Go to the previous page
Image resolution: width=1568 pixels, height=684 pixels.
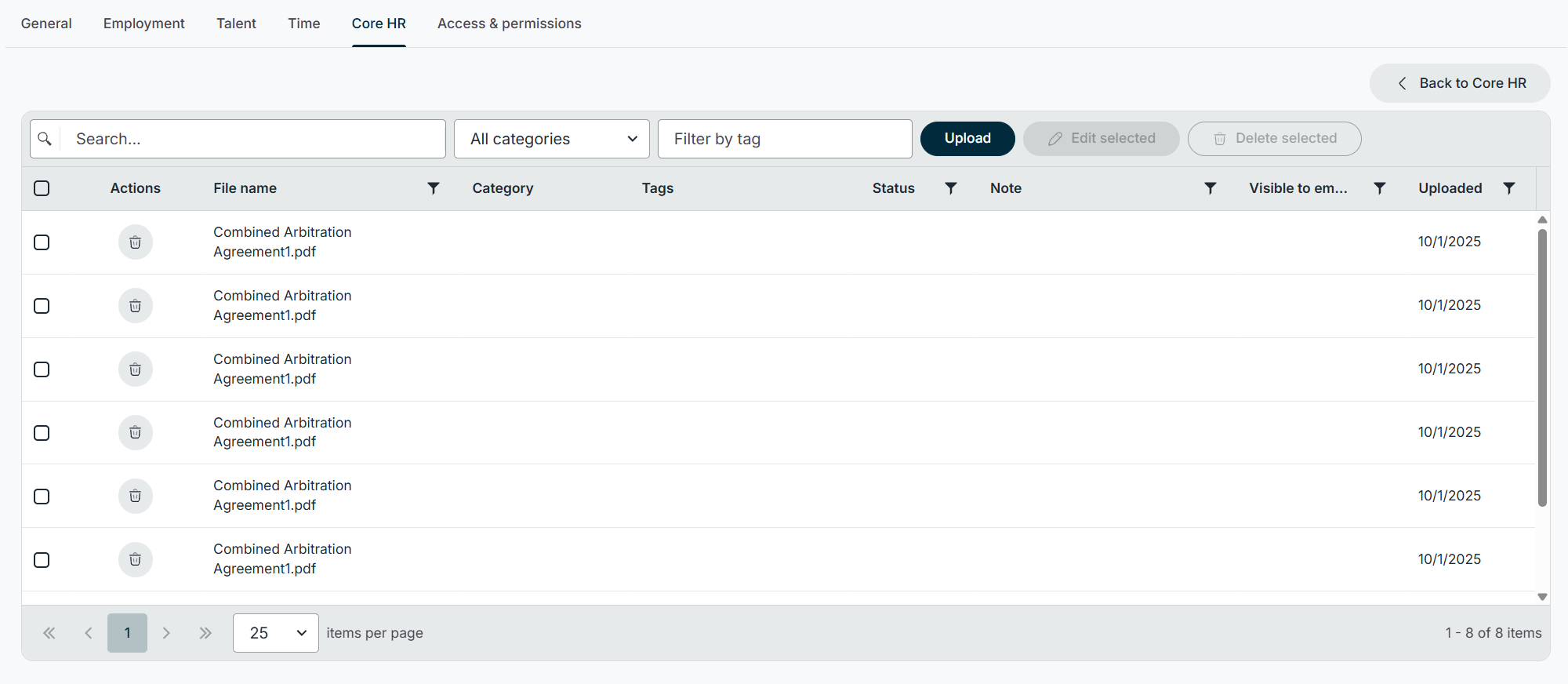(x=89, y=633)
